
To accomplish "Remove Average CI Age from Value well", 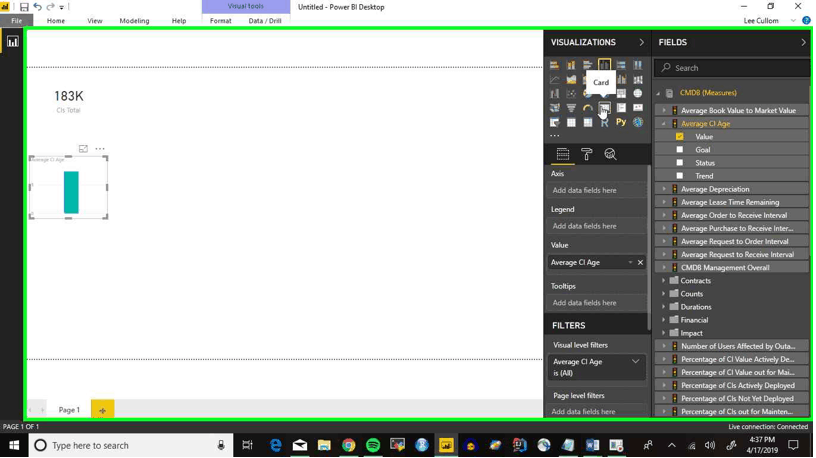I will tap(641, 262).
